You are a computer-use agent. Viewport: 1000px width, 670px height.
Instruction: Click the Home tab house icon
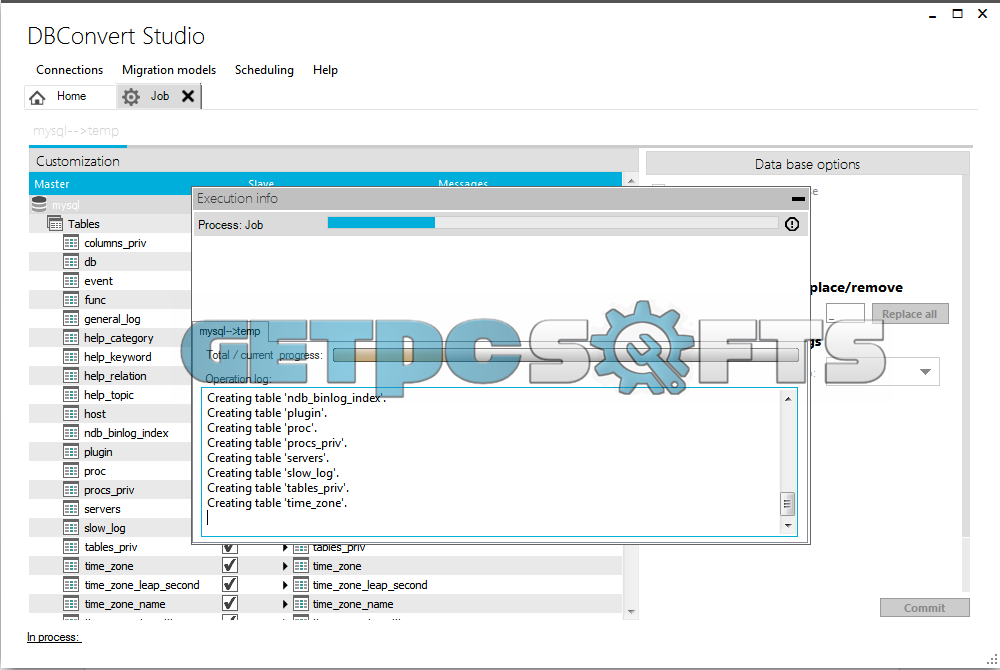(38, 97)
